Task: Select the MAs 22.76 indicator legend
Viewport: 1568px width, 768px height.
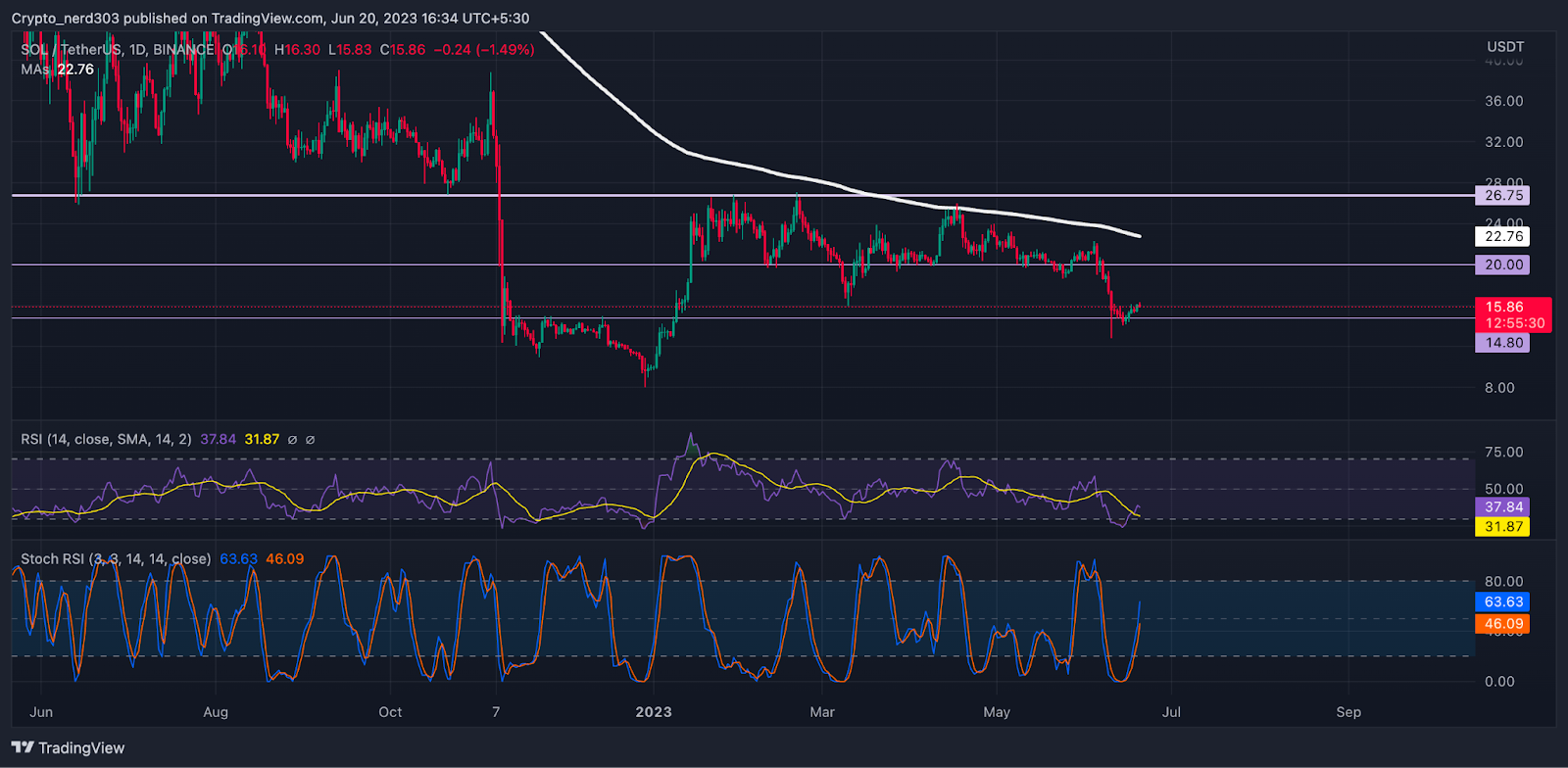Action: (x=58, y=70)
